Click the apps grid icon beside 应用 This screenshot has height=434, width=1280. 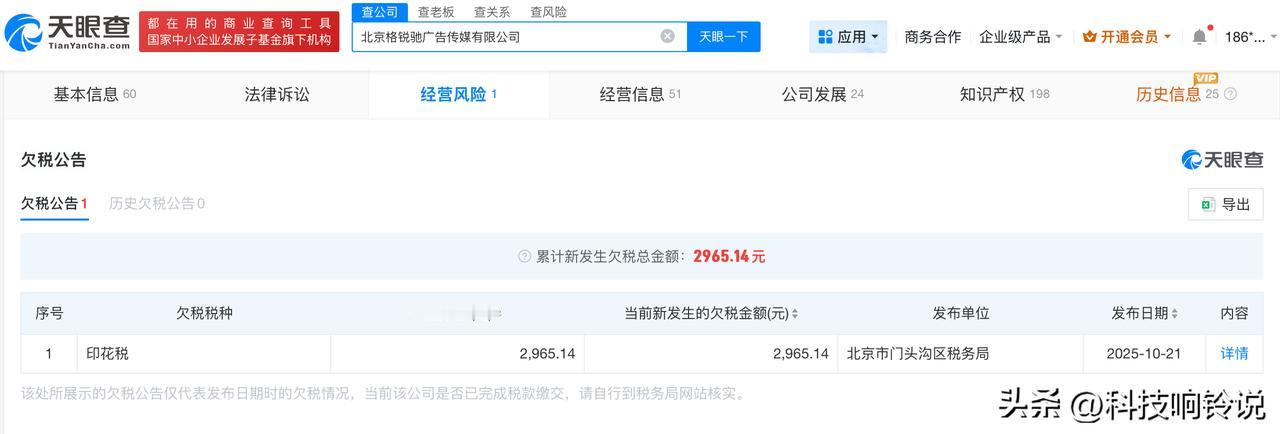pyautogui.click(x=825, y=37)
